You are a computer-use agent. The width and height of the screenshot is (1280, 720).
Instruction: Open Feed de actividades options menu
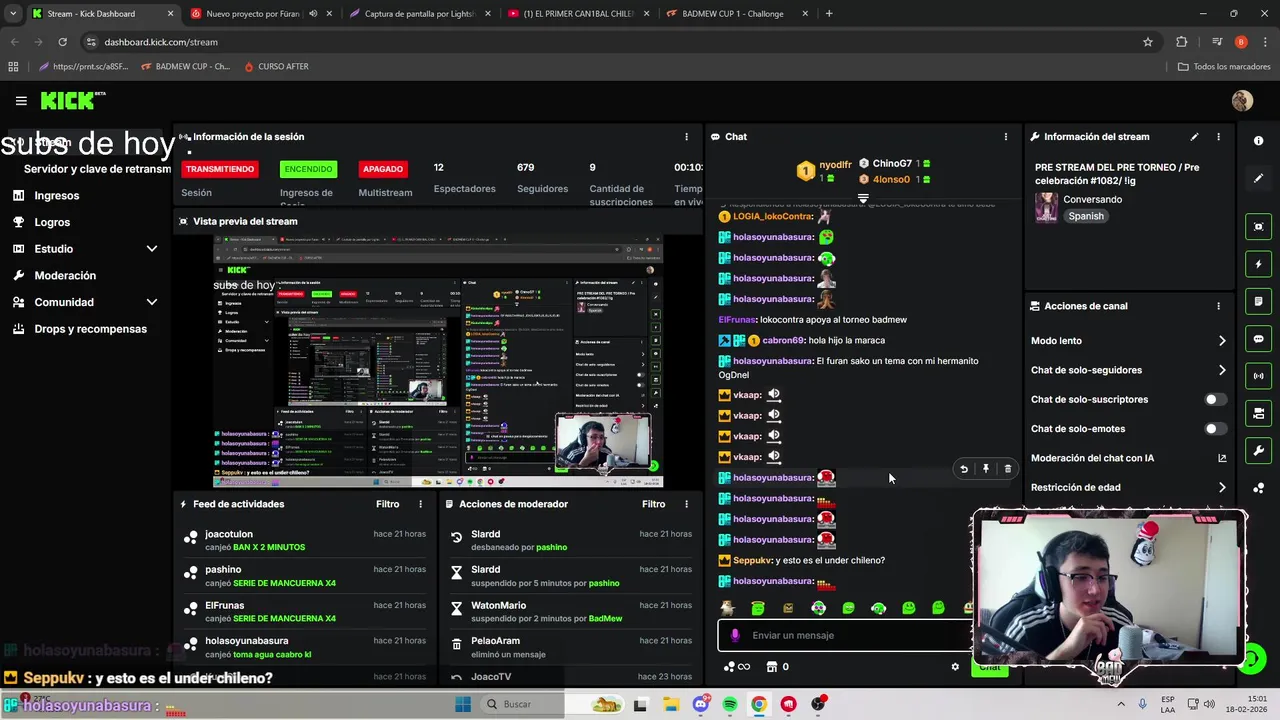(x=420, y=504)
